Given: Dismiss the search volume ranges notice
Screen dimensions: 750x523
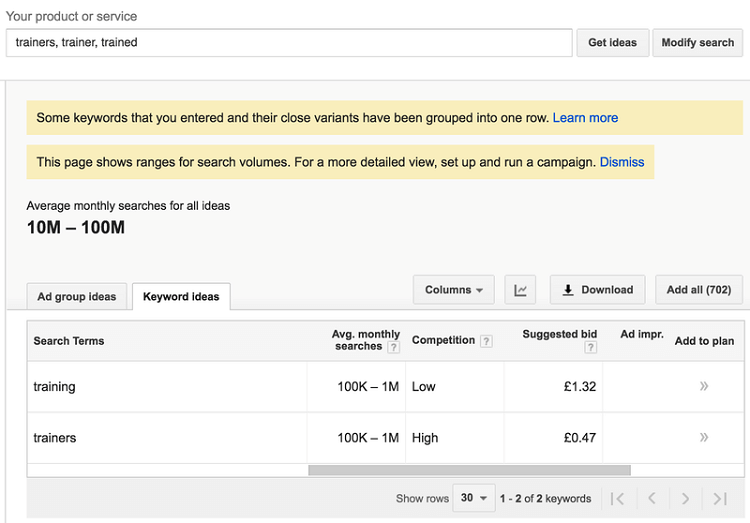Looking at the screenshot, I should 622,162.
